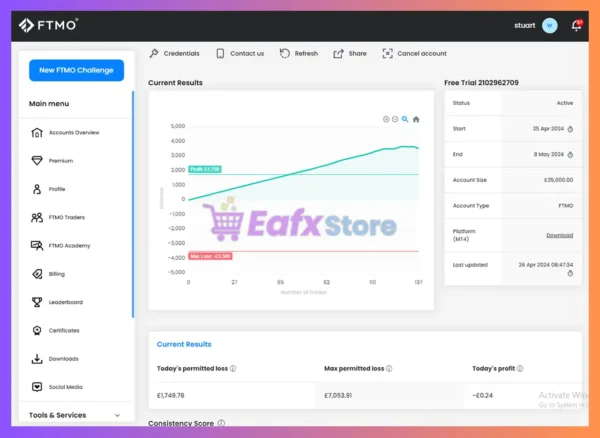Click the red Max Loss chart label
600x438 pixels.
tap(210, 256)
